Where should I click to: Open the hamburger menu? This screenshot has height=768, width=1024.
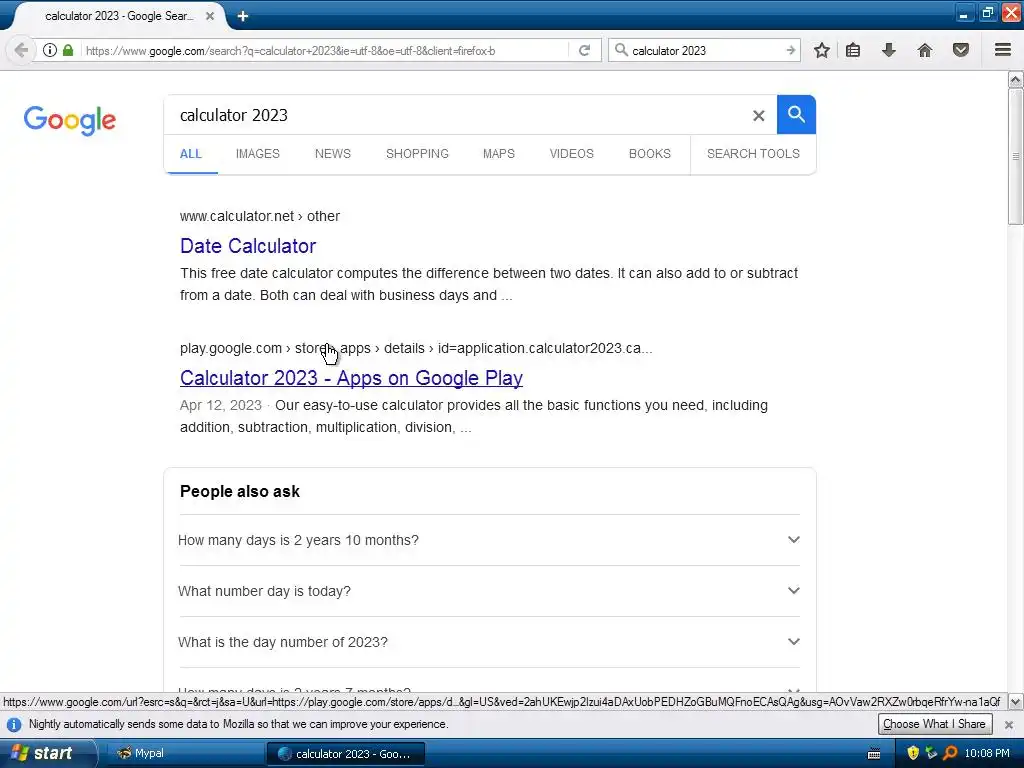(1003, 50)
